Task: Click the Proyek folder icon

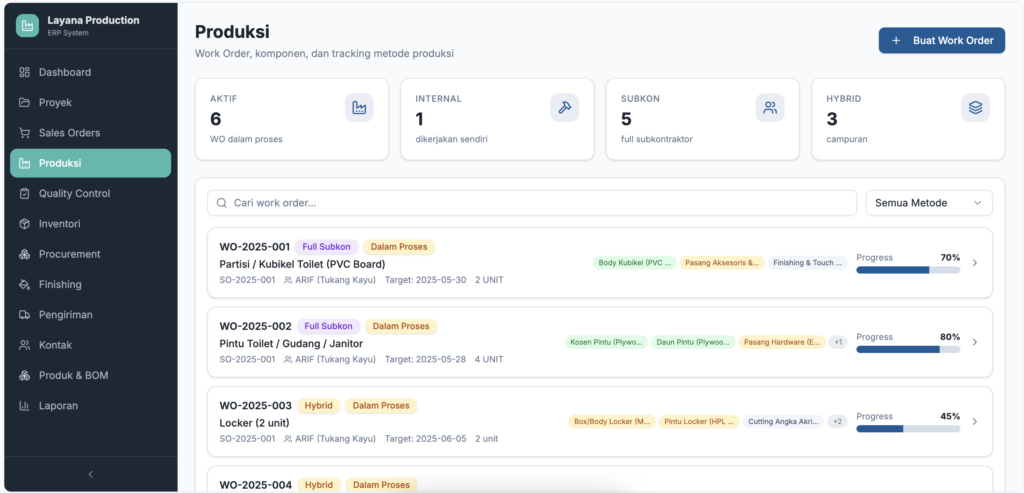Action: tap(25, 103)
